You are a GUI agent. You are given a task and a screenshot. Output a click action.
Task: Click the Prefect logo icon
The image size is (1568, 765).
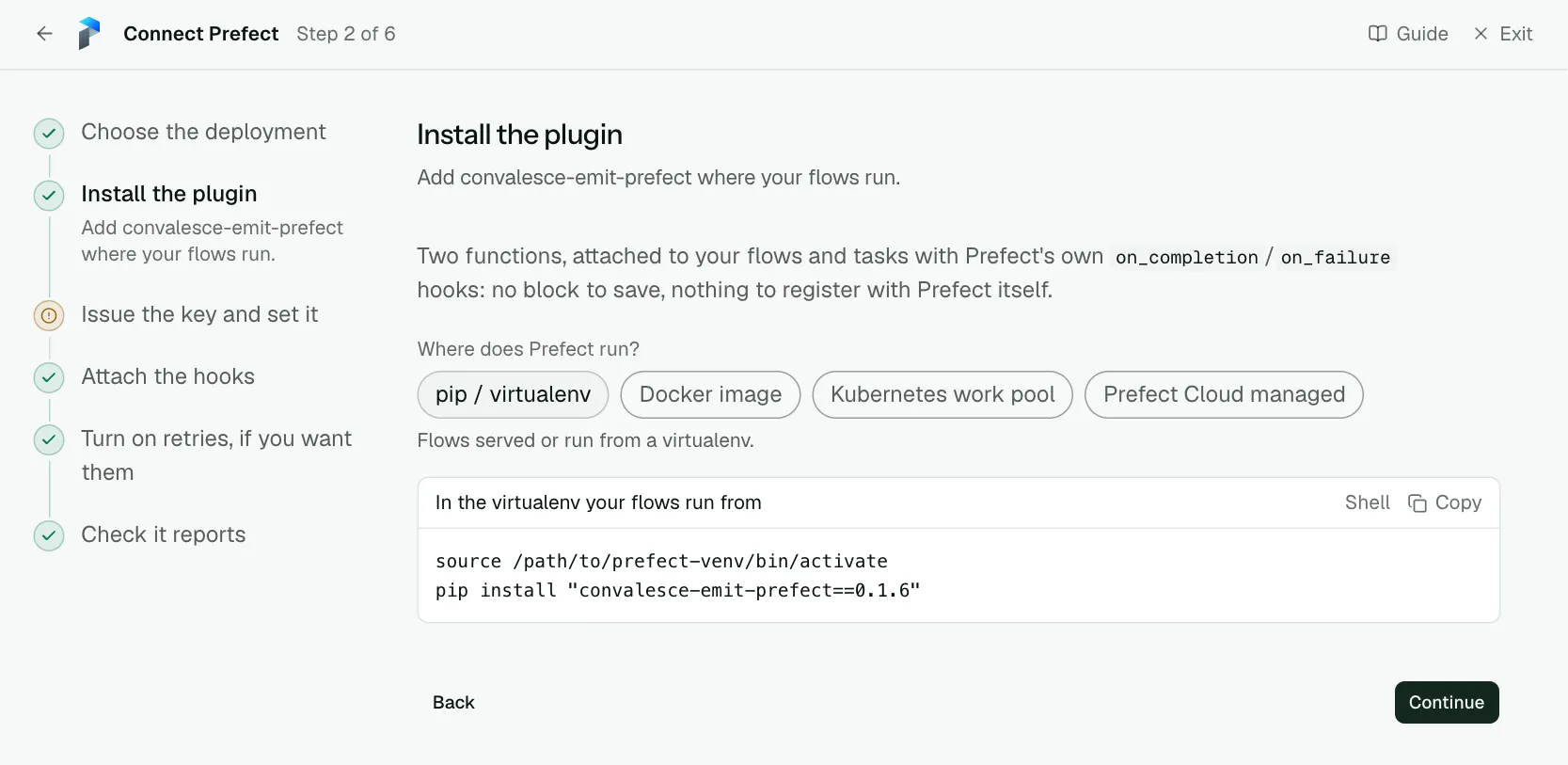click(x=89, y=34)
